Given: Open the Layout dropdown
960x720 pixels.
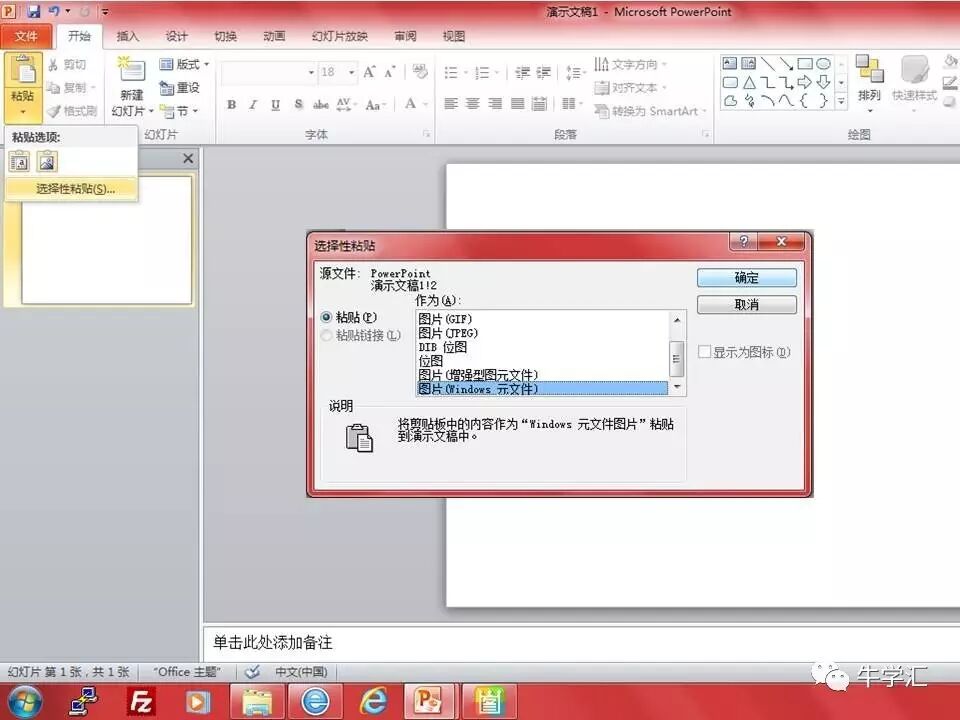Looking at the screenshot, I should pyautogui.click(x=184, y=64).
